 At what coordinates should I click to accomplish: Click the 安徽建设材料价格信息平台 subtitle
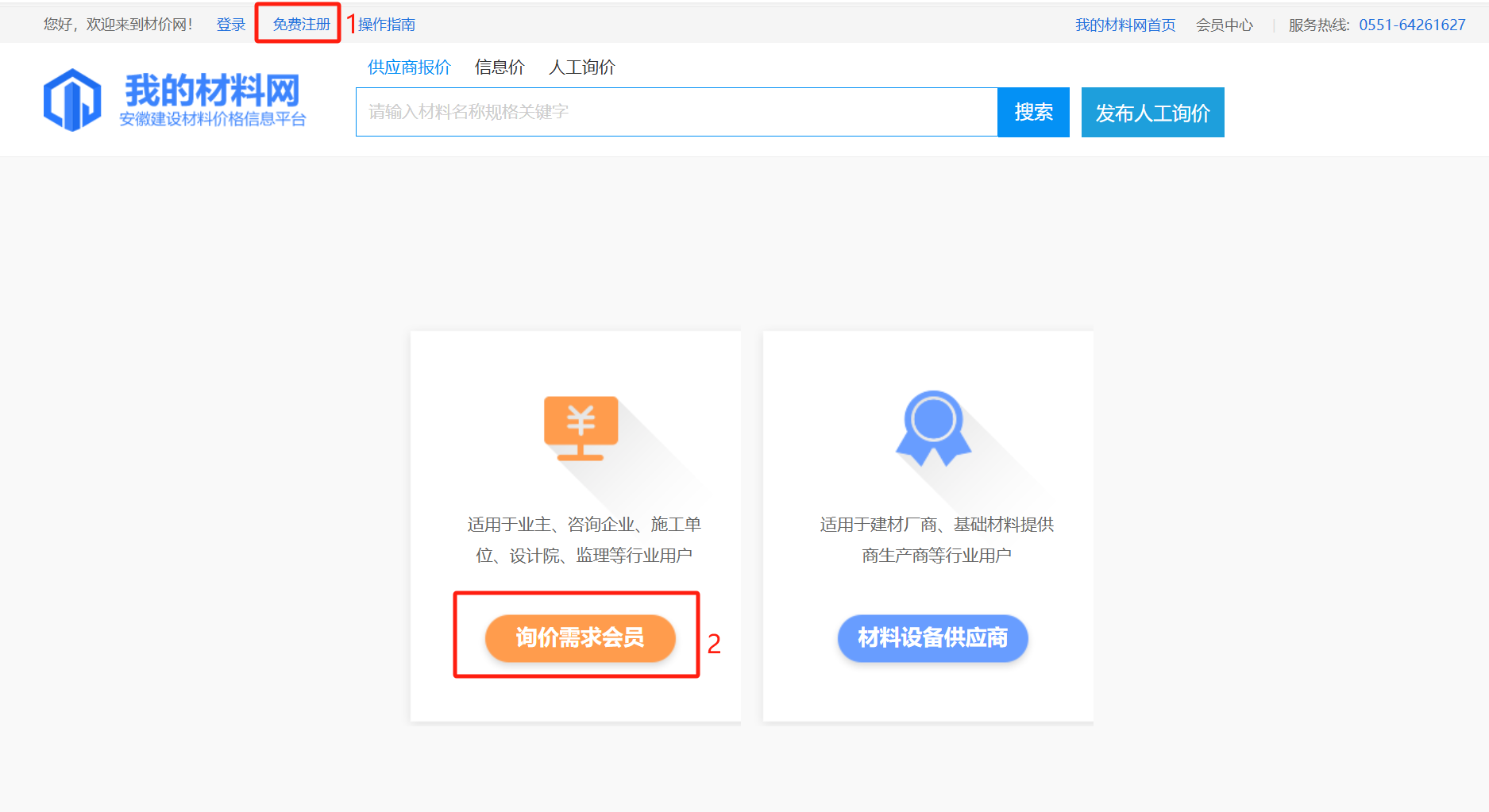[x=213, y=120]
